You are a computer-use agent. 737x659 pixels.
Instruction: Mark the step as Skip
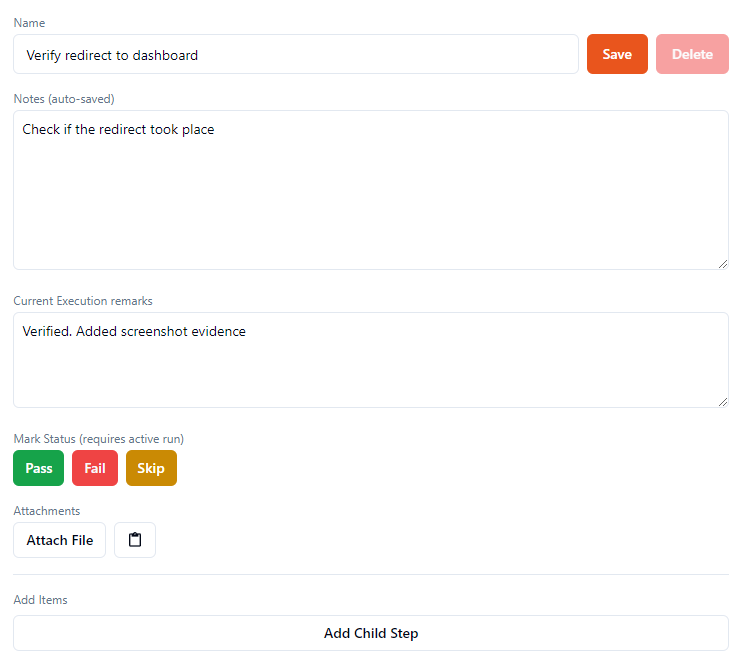pyautogui.click(x=151, y=468)
